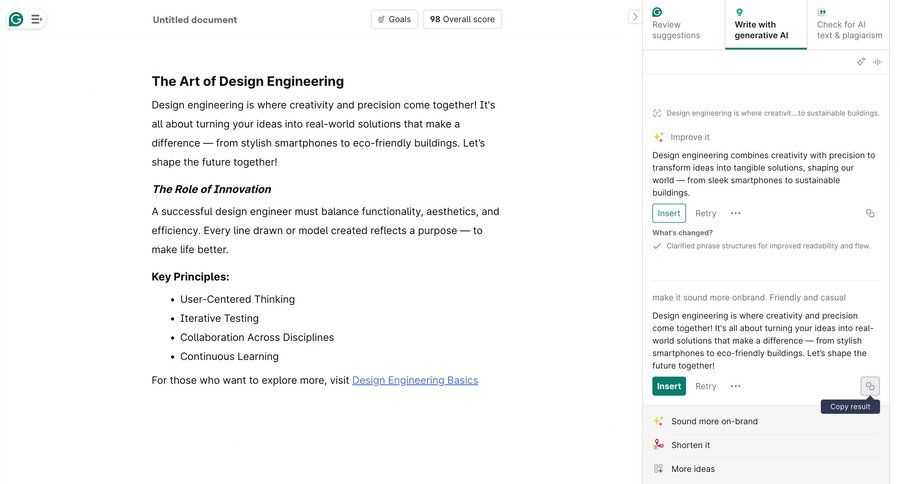Click The Role of Innovation subheading
Image resolution: width=900 pixels, height=484 pixels.
[x=212, y=189]
